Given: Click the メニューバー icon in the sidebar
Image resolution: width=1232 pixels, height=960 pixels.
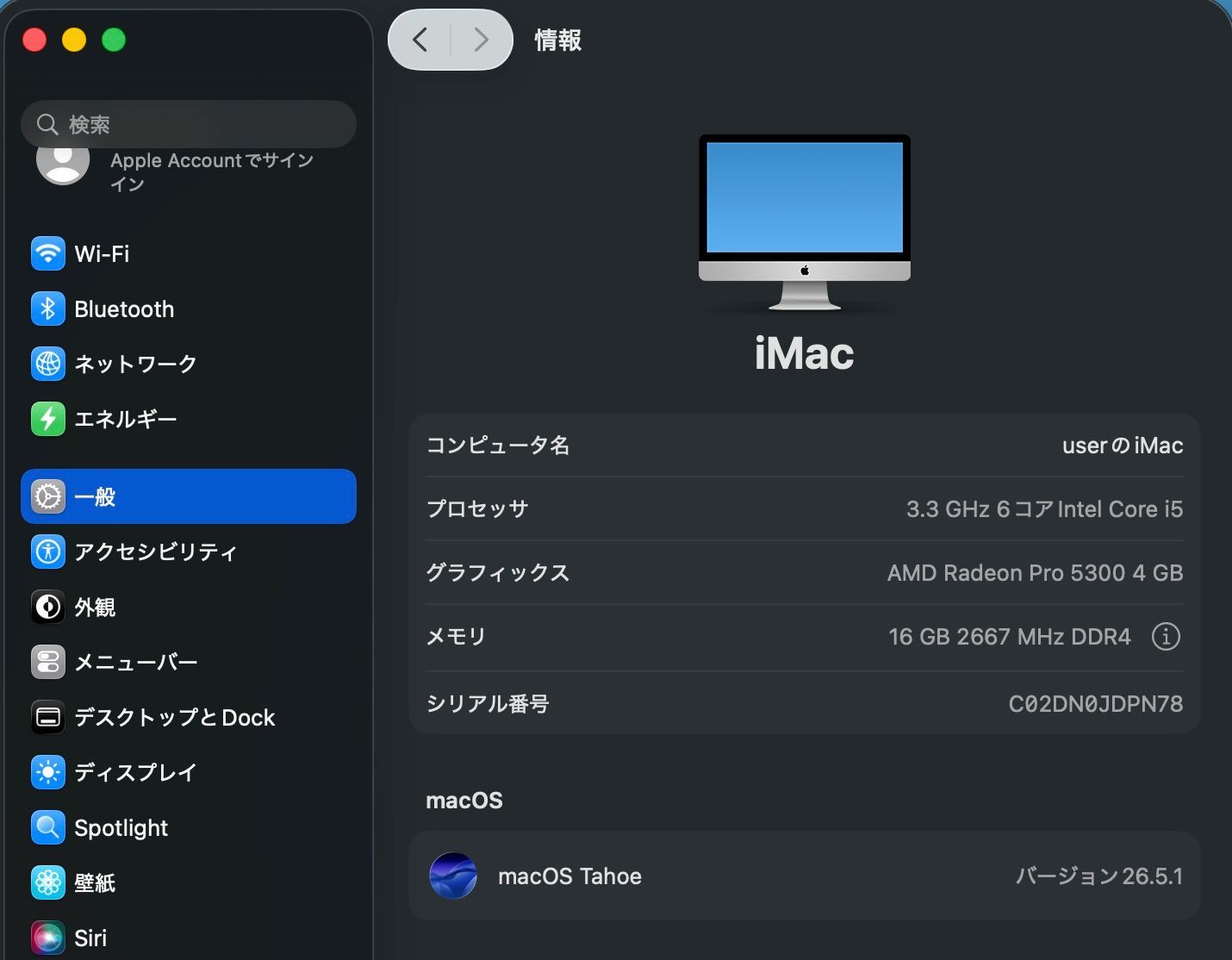Looking at the screenshot, I should [x=48, y=662].
